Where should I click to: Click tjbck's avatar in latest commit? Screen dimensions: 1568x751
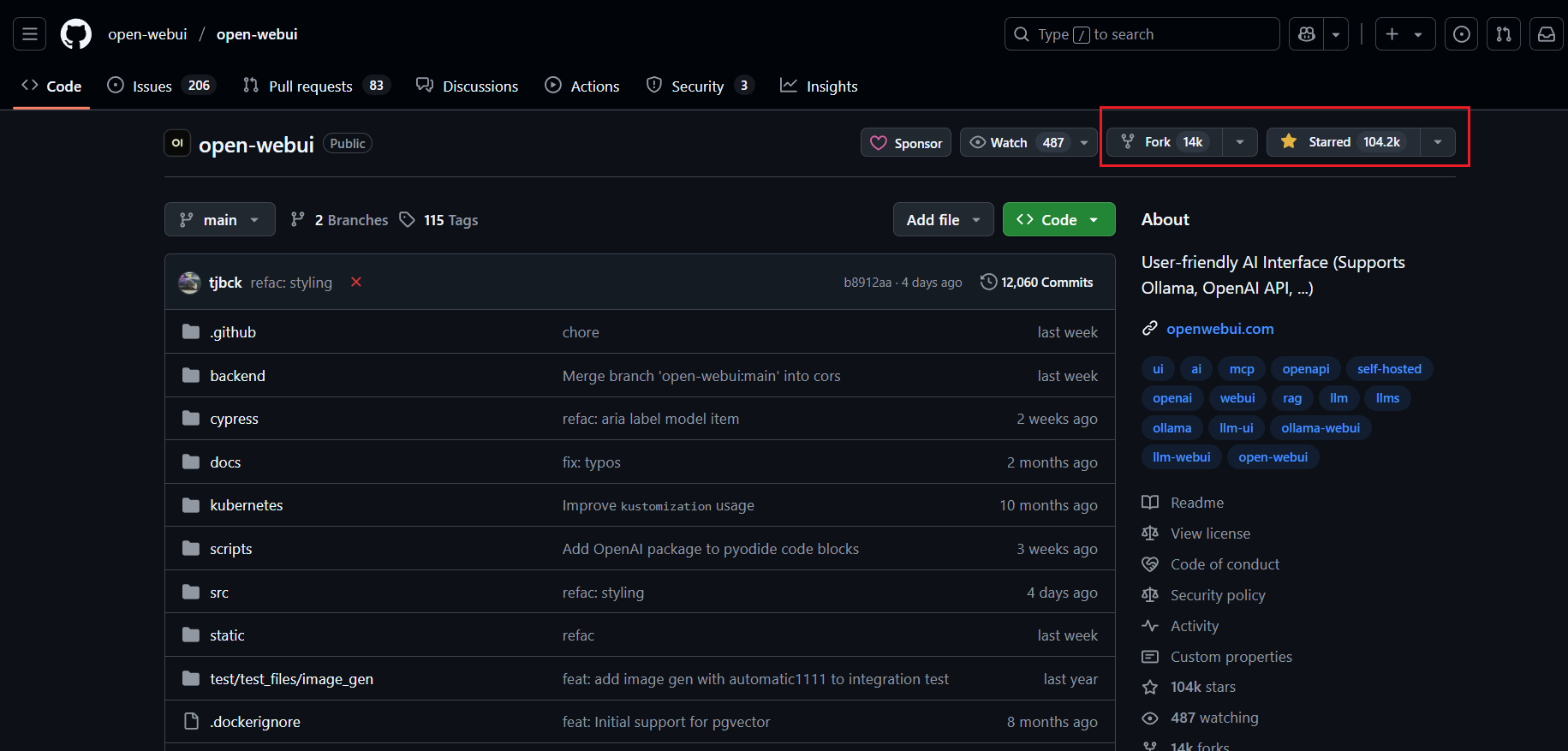tap(189, 282)
